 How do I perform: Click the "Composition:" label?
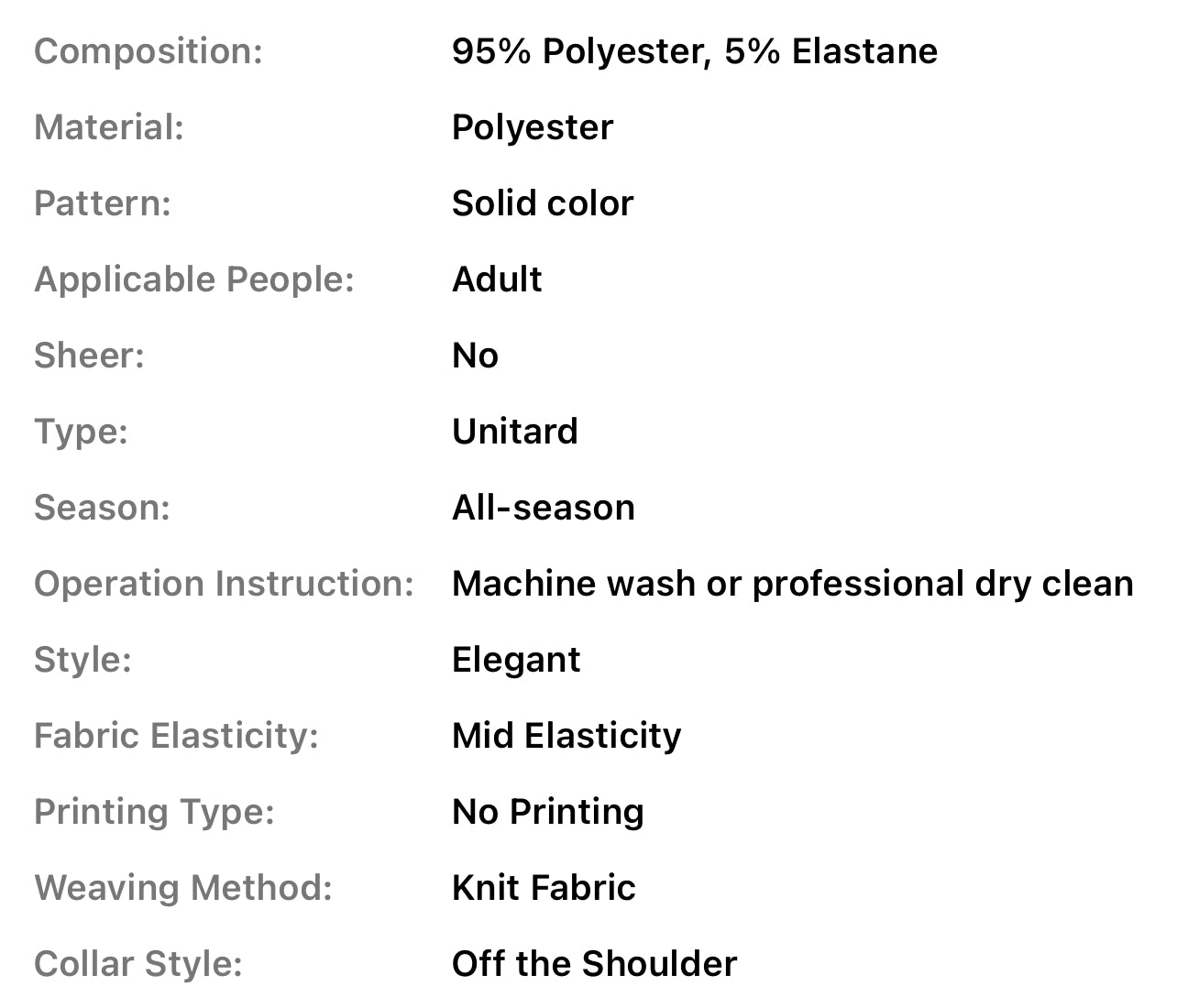point(148,51)
